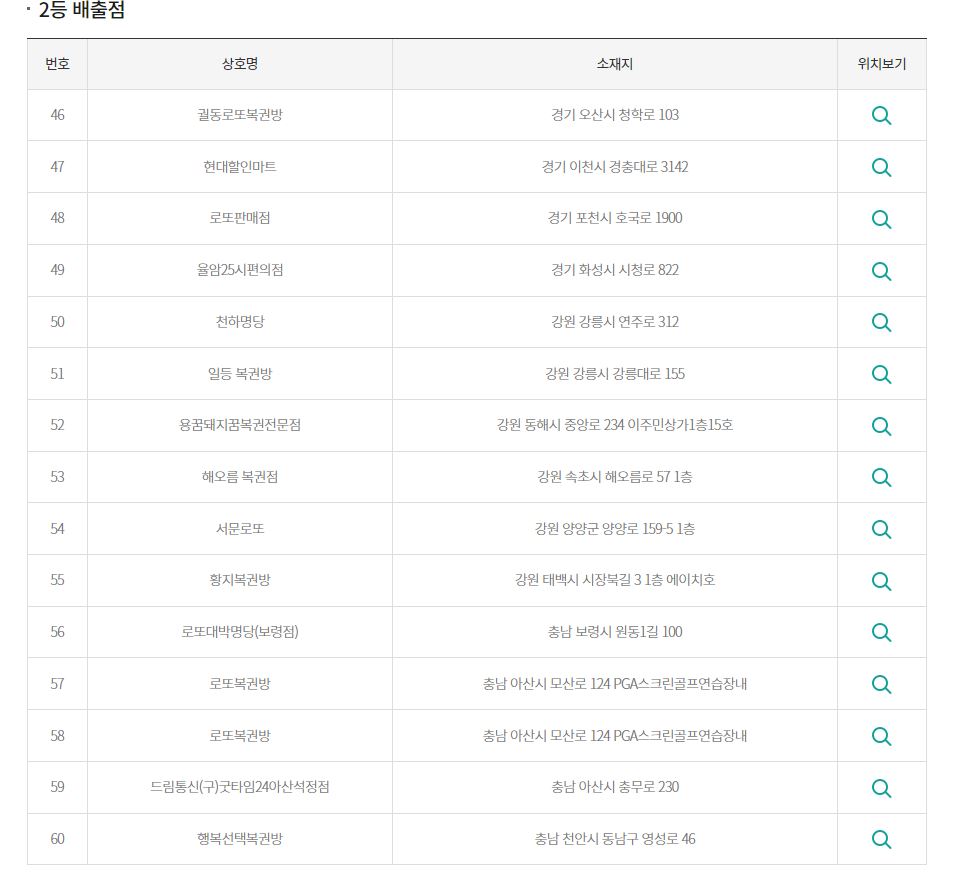Select store name 로또대박명당(보령점)
977x881 pixels.
pos(240,632)
